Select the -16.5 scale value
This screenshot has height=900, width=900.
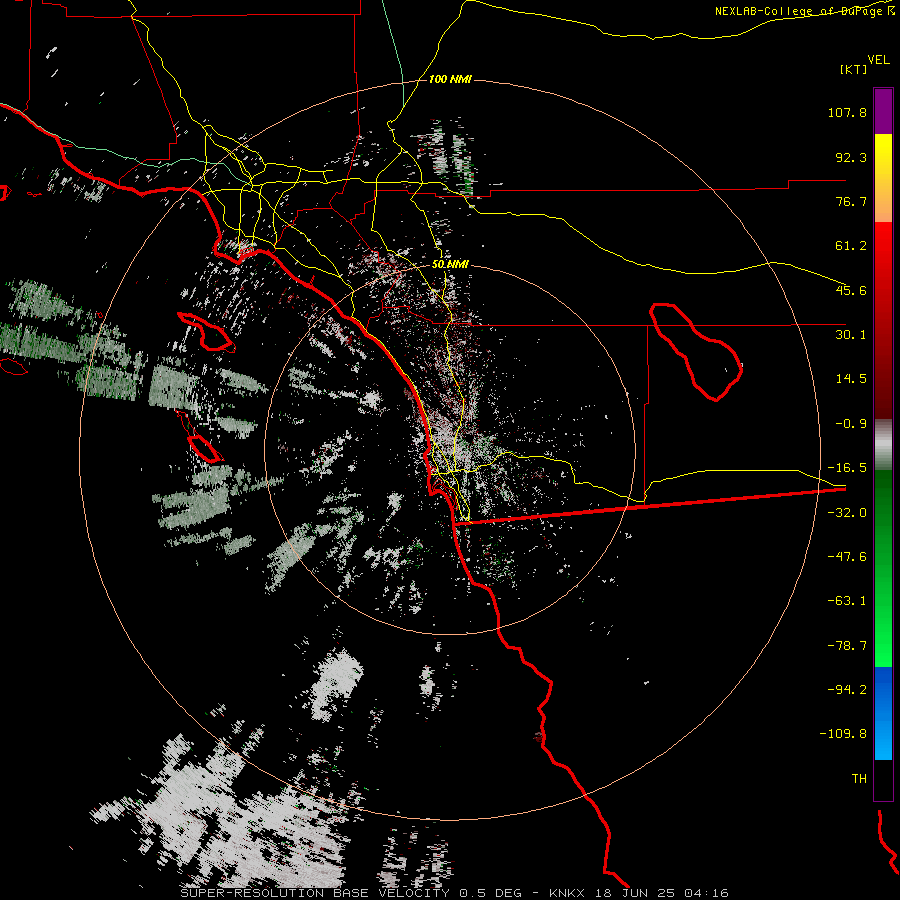(x=847, y=468)
